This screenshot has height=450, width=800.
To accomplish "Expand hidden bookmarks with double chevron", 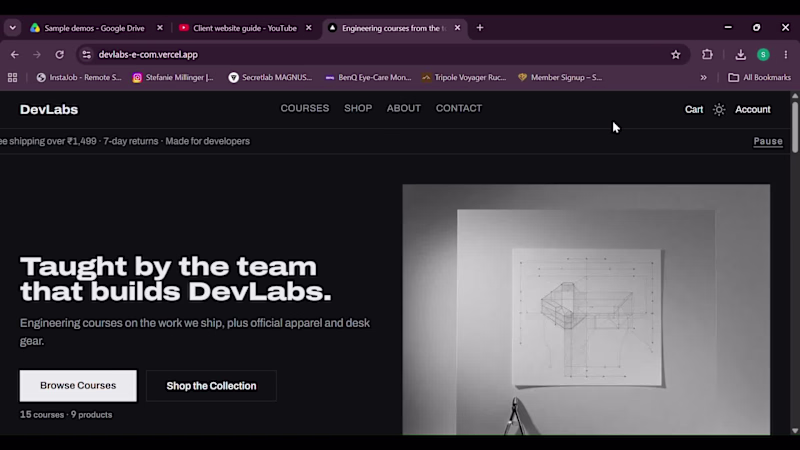I will point(704,78).
